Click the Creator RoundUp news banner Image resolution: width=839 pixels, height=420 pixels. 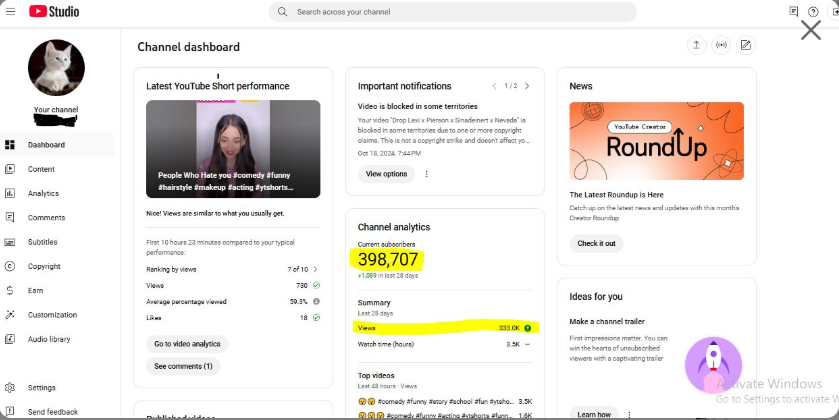(x=657, y=141)
